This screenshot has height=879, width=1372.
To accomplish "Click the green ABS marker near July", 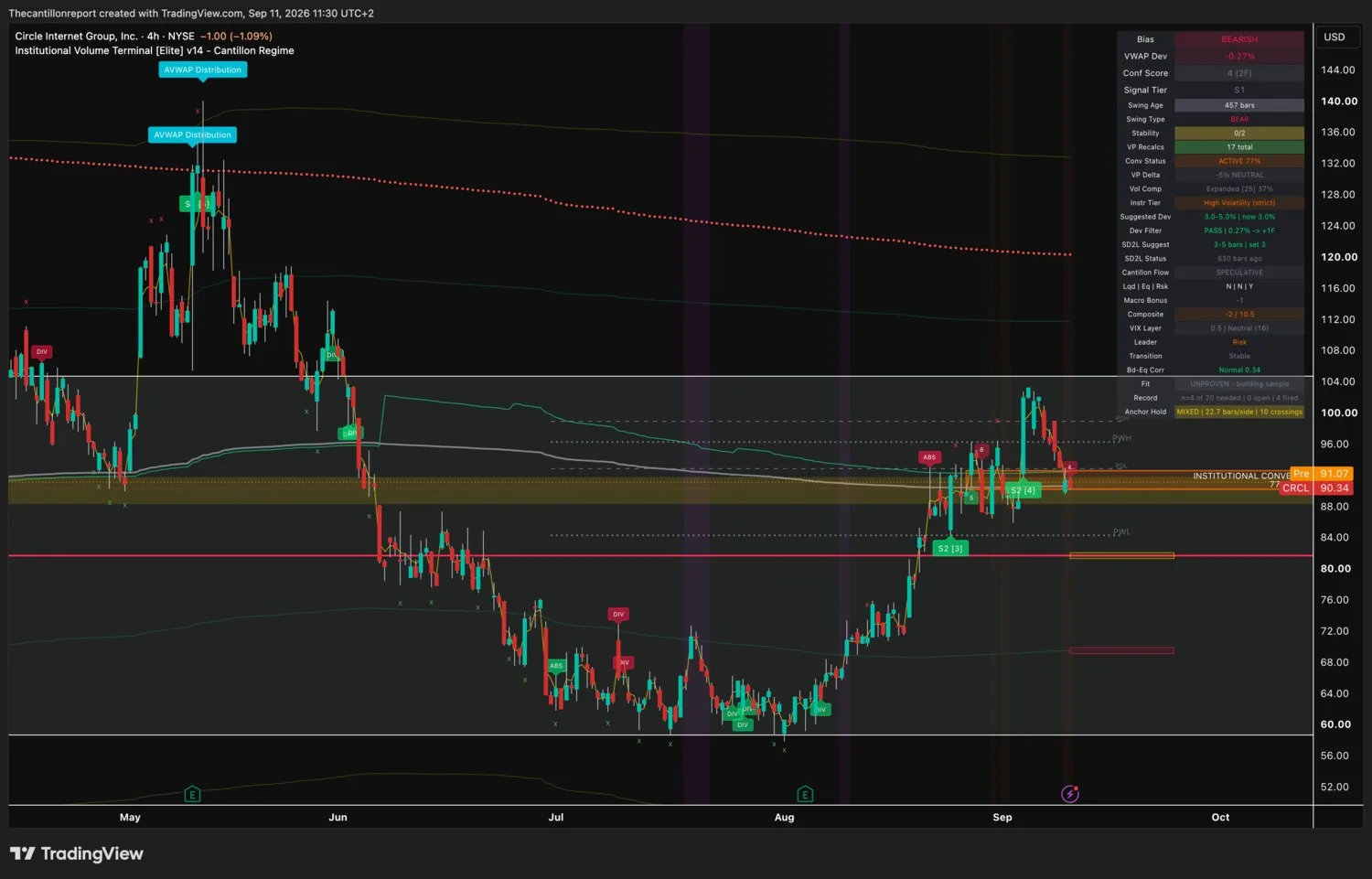I will coord(556,666).
